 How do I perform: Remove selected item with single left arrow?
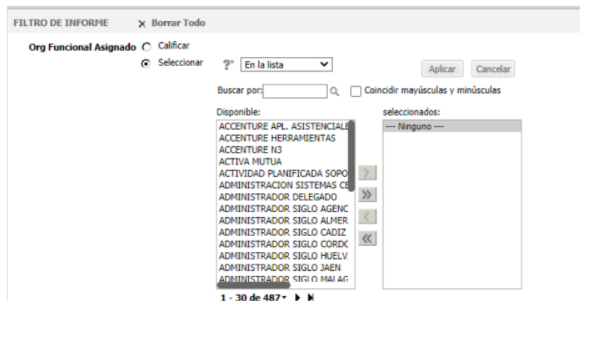tap(367, 217)
